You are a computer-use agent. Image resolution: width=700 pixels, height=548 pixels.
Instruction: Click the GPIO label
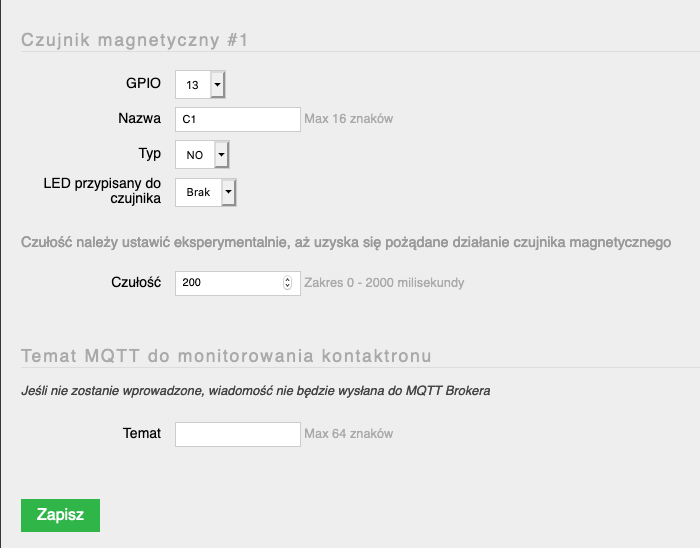pyautogui.click(x=143, y=83)
